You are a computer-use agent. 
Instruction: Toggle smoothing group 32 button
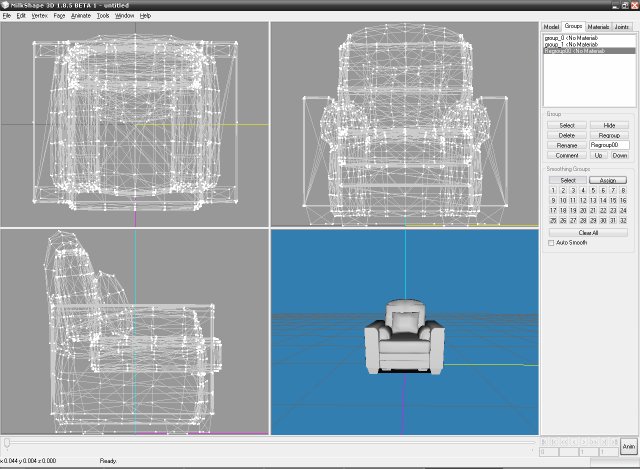(x=622, y=220)
